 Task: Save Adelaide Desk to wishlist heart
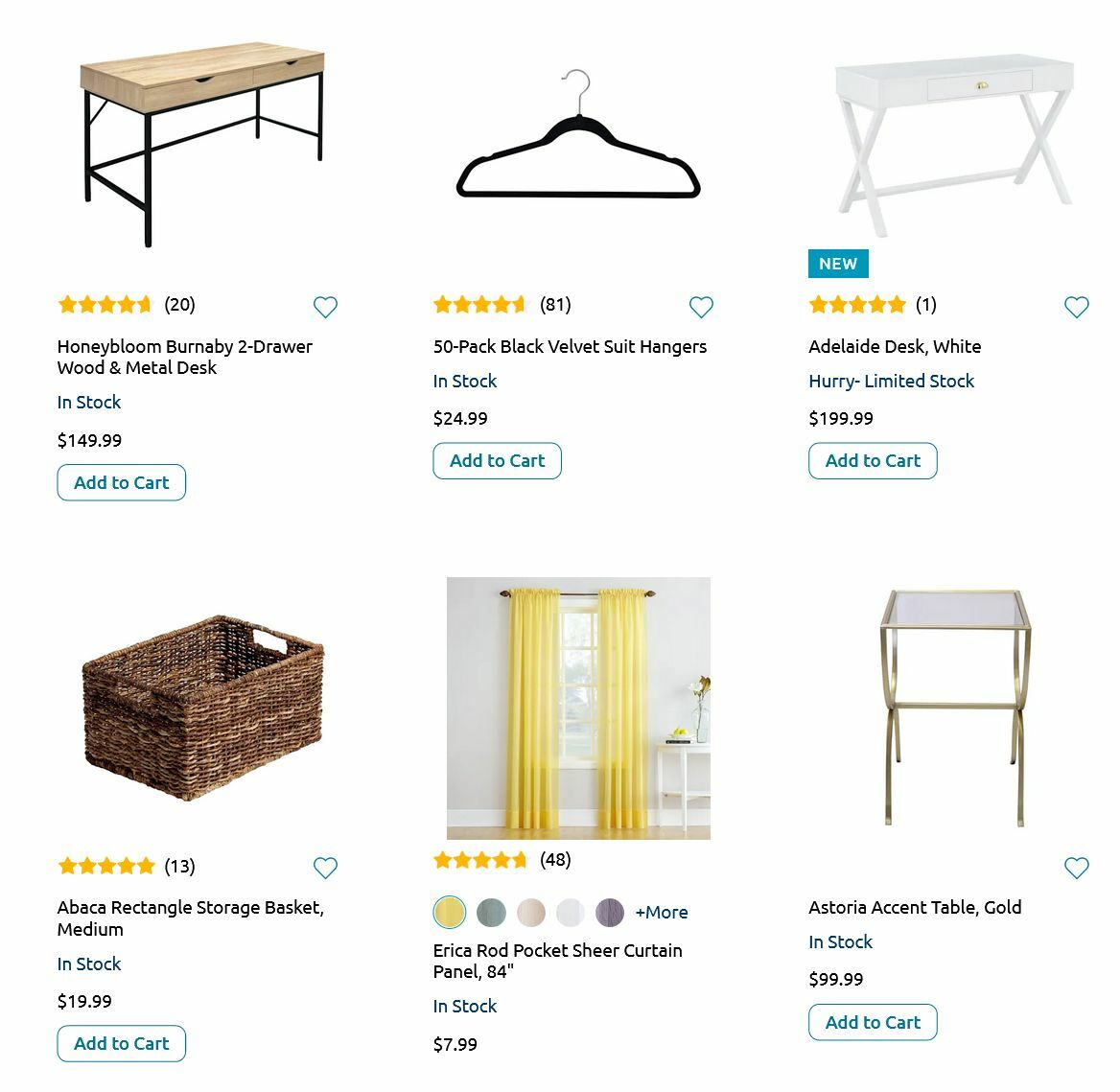pos(1076,307)
